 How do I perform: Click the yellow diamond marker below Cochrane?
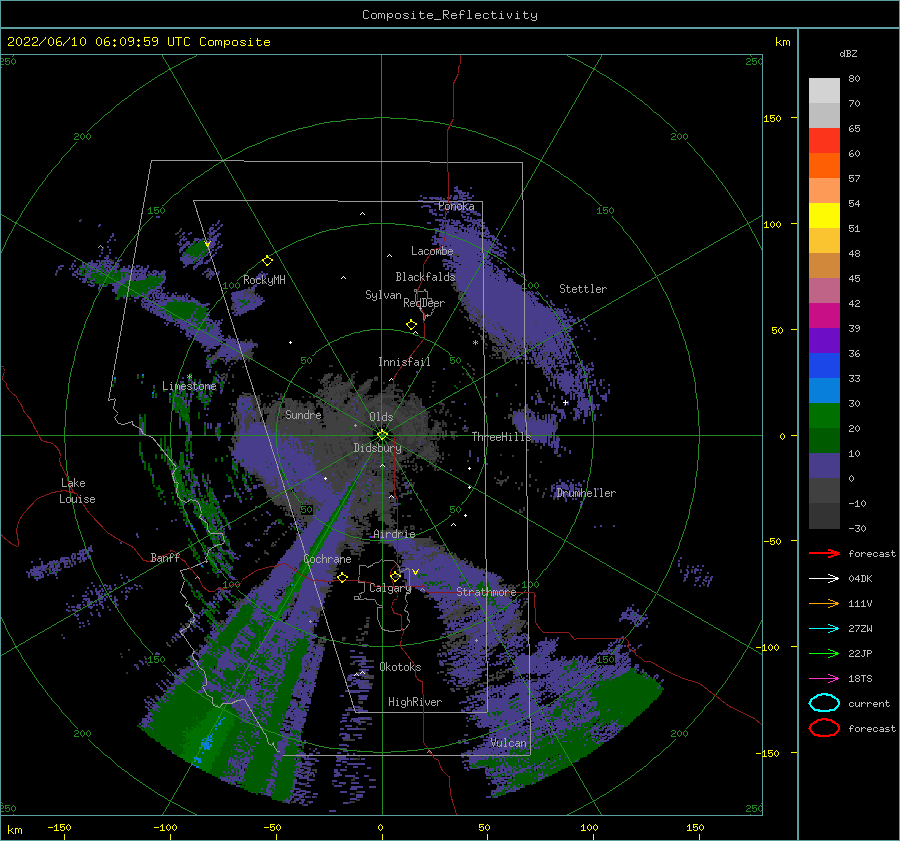coord(342,578)
